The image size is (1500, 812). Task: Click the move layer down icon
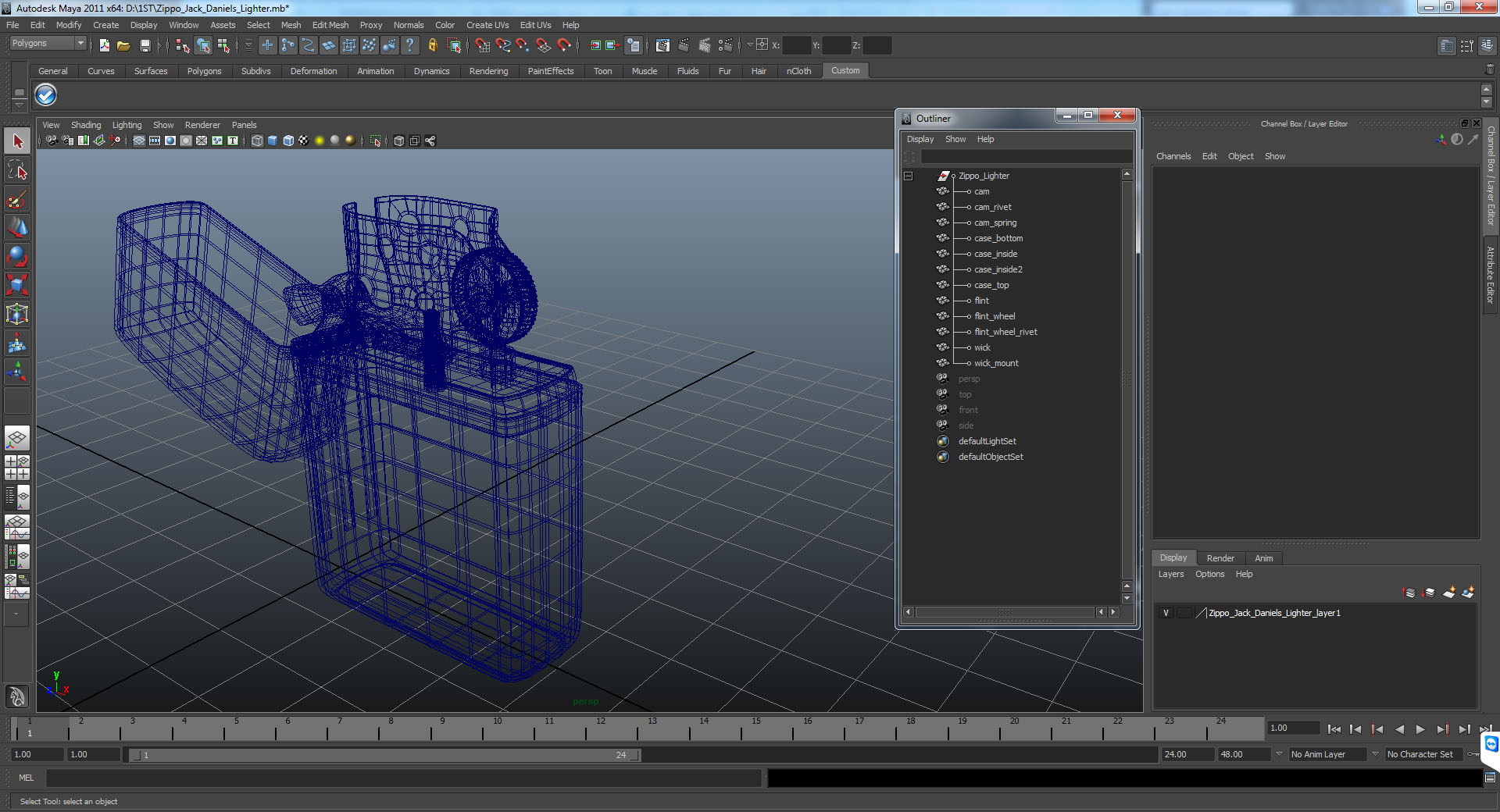(x=1429, y=593)
